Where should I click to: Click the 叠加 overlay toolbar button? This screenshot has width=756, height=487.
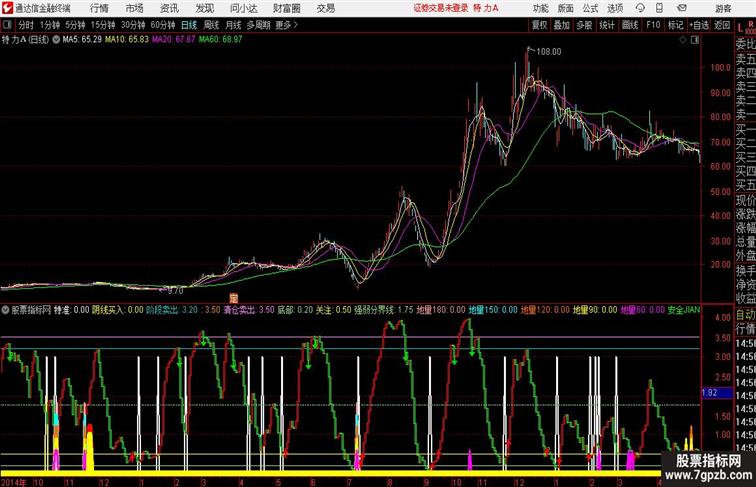coord(562,25)
